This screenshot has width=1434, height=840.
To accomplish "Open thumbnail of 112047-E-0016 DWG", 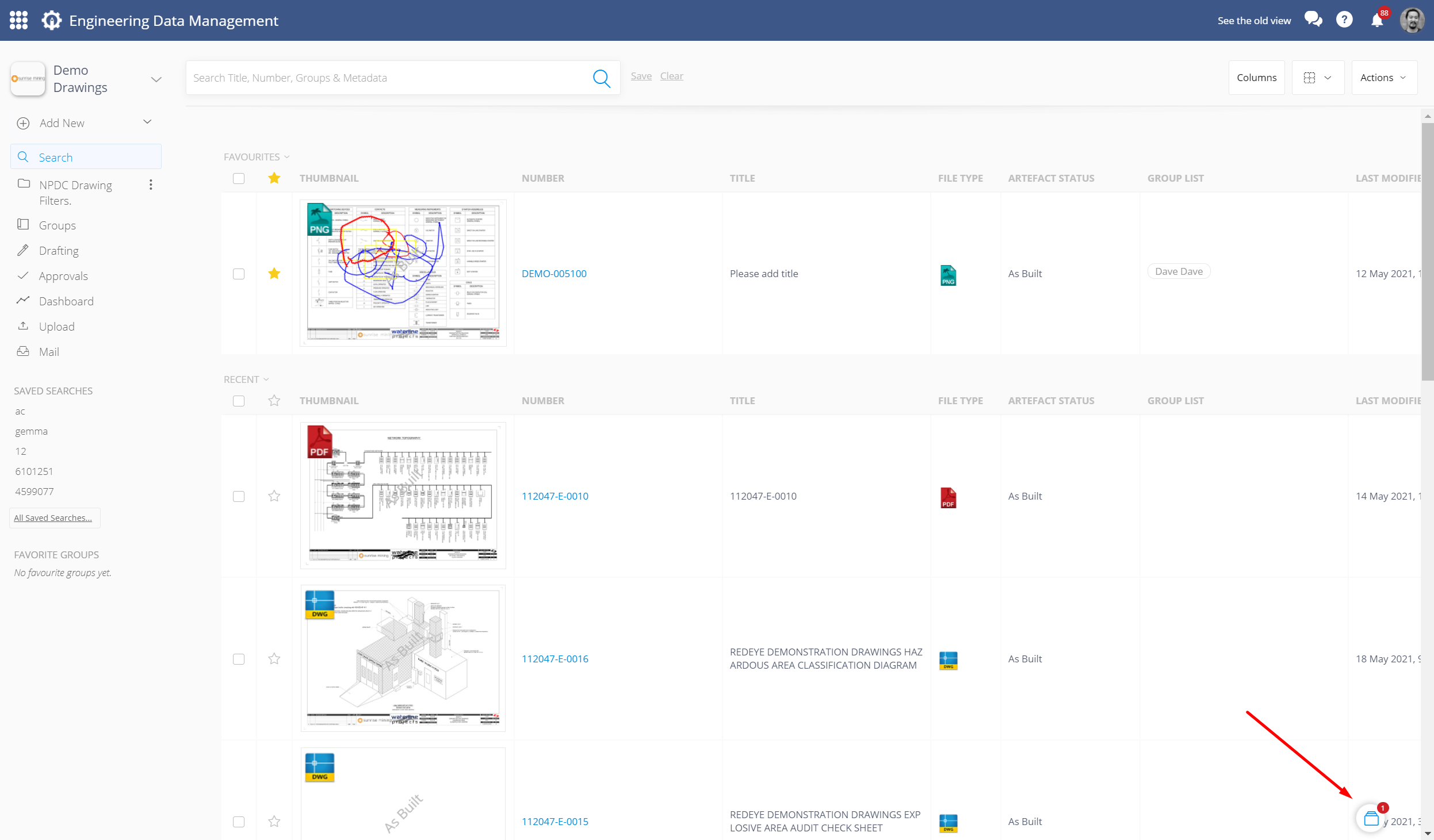I will point(403,658).
